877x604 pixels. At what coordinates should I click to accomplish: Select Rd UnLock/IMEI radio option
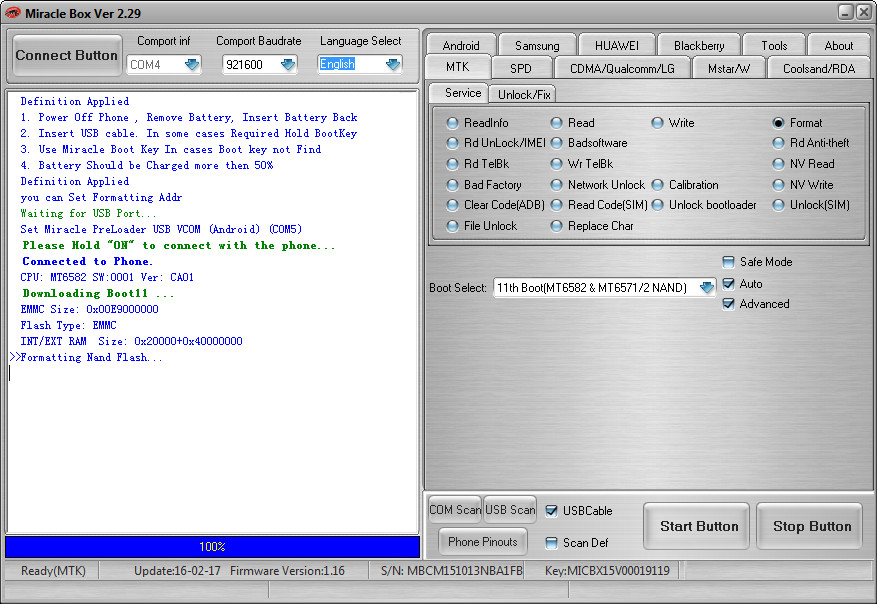point(496,143)
